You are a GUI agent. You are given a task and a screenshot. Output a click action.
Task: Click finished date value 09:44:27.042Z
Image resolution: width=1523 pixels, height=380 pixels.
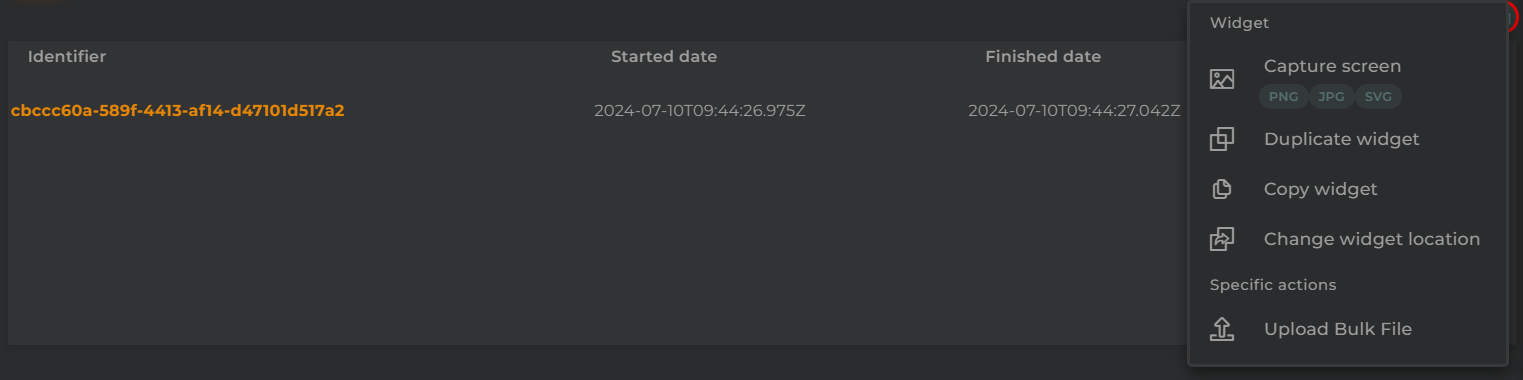coord(1074,110)
